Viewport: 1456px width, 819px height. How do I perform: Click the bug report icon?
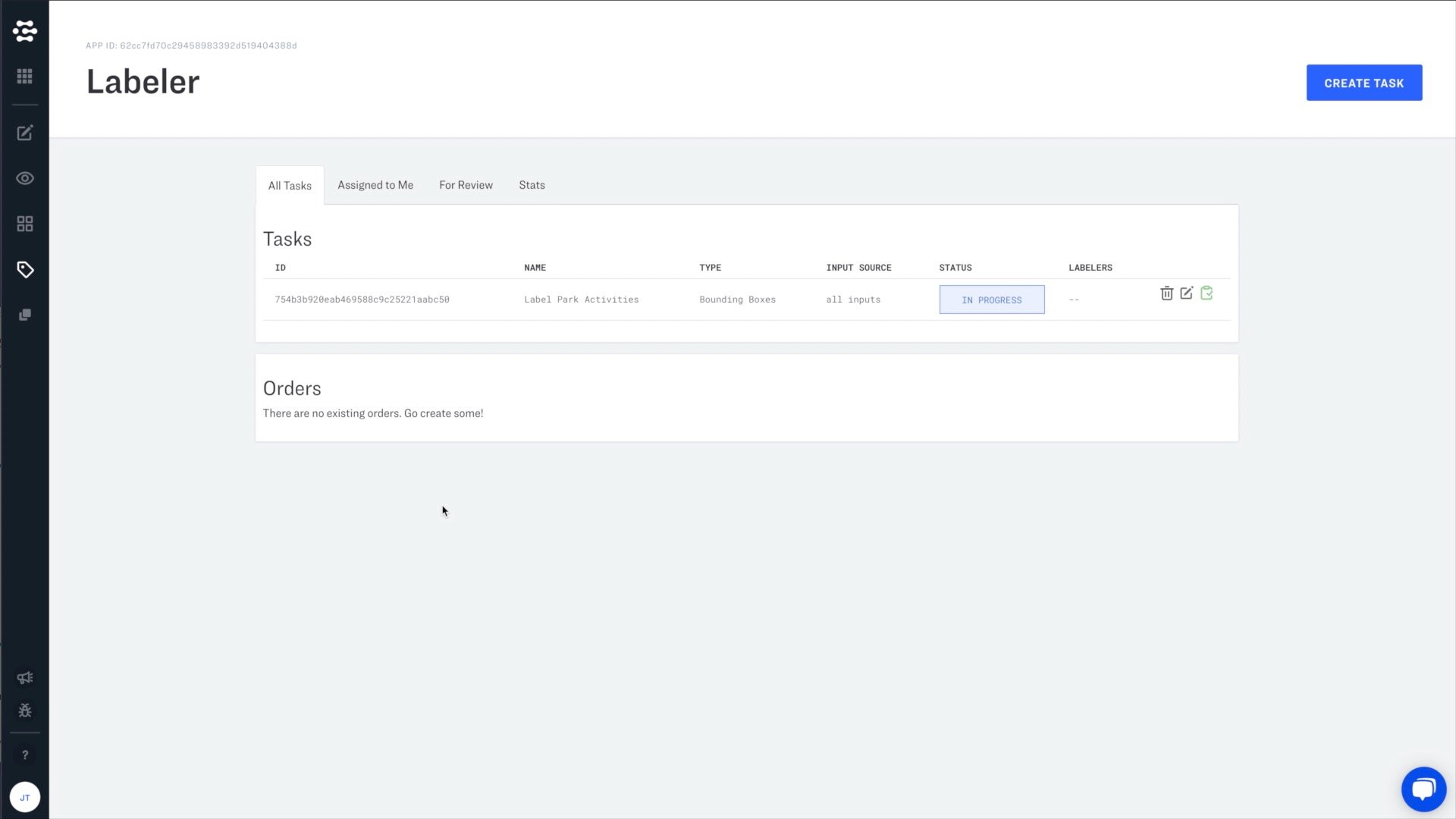pyautogui.click(x=25, y=711)
